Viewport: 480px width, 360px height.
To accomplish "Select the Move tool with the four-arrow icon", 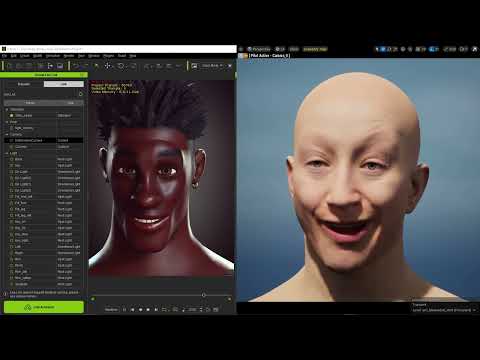I will click(108, 66).
